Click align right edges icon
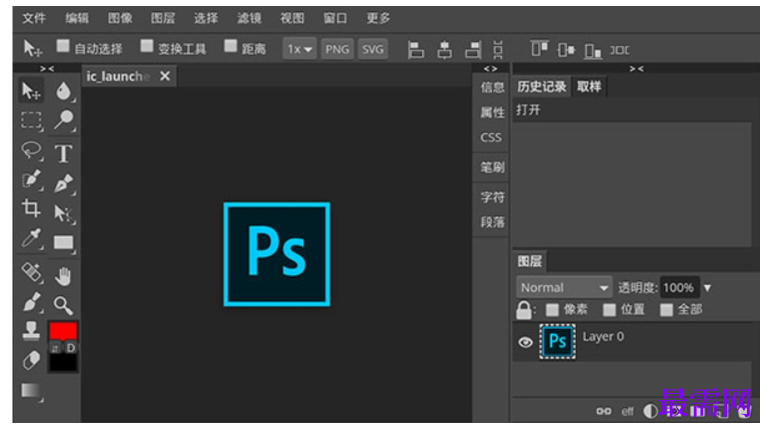This screenshot has height=434, width=770. pos(473,50)
